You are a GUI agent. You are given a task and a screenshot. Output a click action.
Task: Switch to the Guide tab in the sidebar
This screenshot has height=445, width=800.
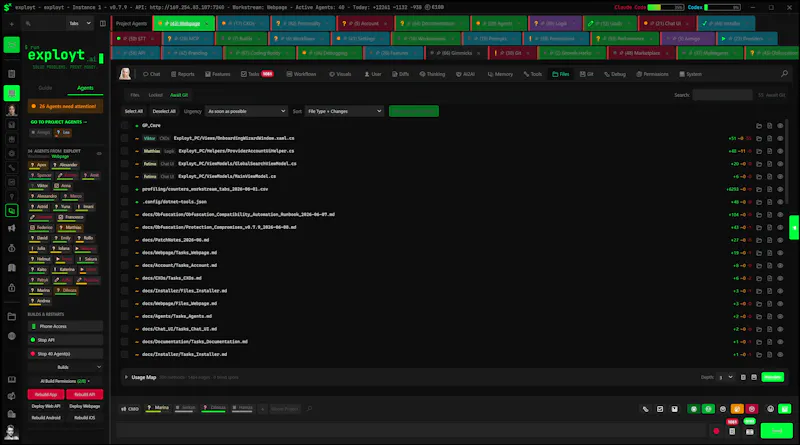coord(45,88)
